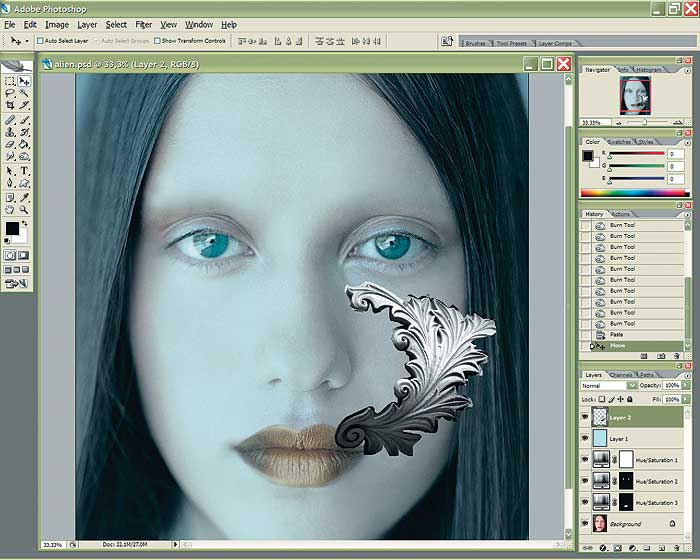This screenshot has height=560, width=700.
Task: Hide the Background layer eye icon
Action: coord(585,523)
